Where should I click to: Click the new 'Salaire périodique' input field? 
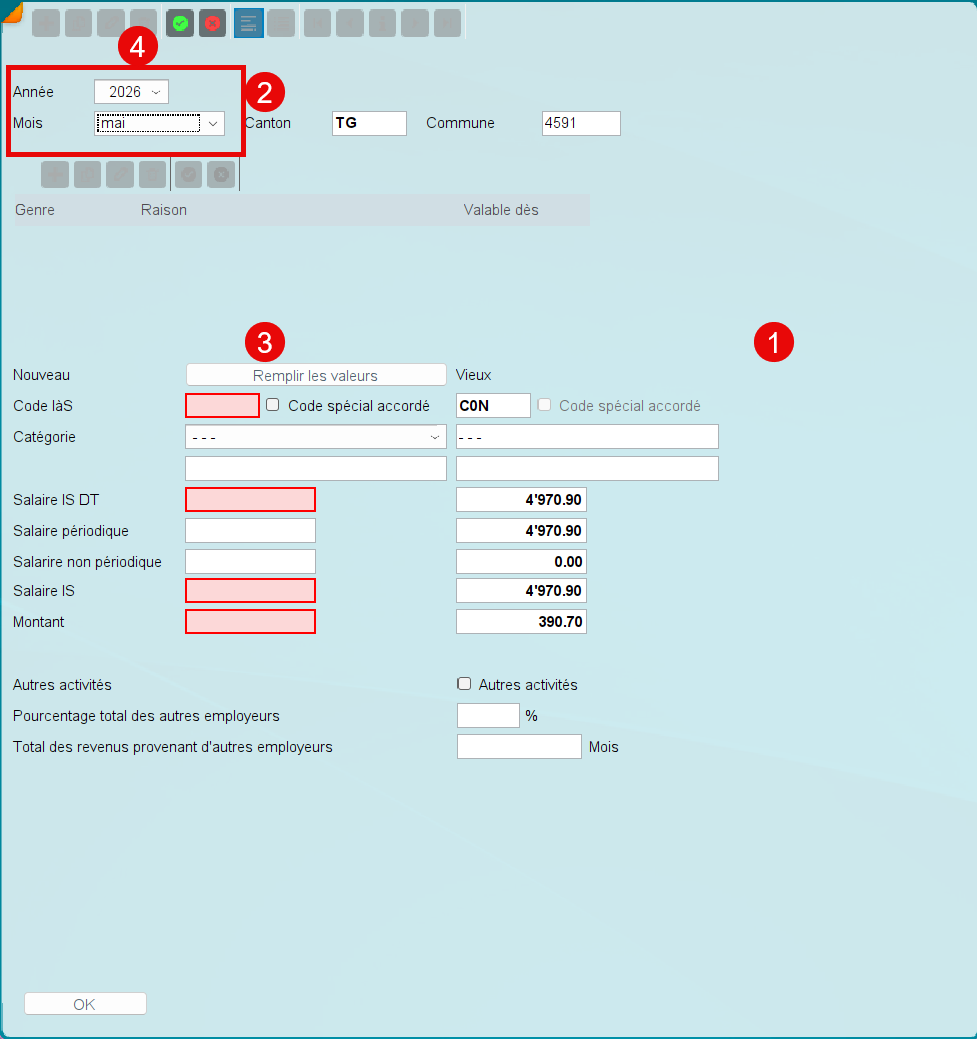(251, 531)
